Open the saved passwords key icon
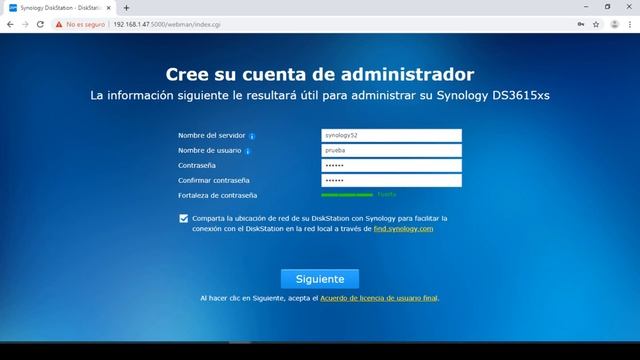 580,24
